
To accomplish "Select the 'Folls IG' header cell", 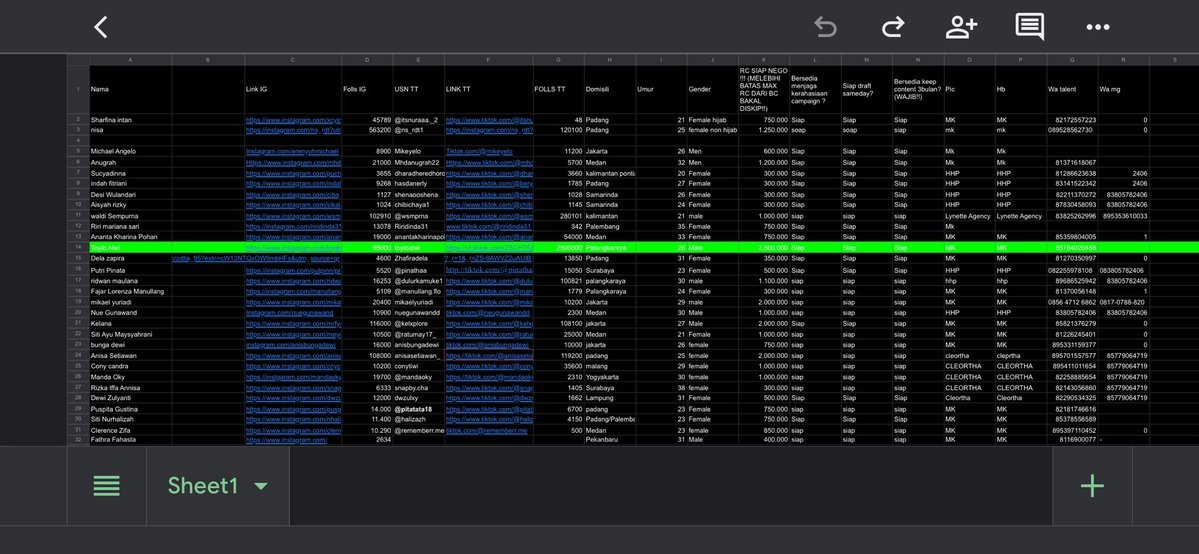I will (x=367, y=90).
